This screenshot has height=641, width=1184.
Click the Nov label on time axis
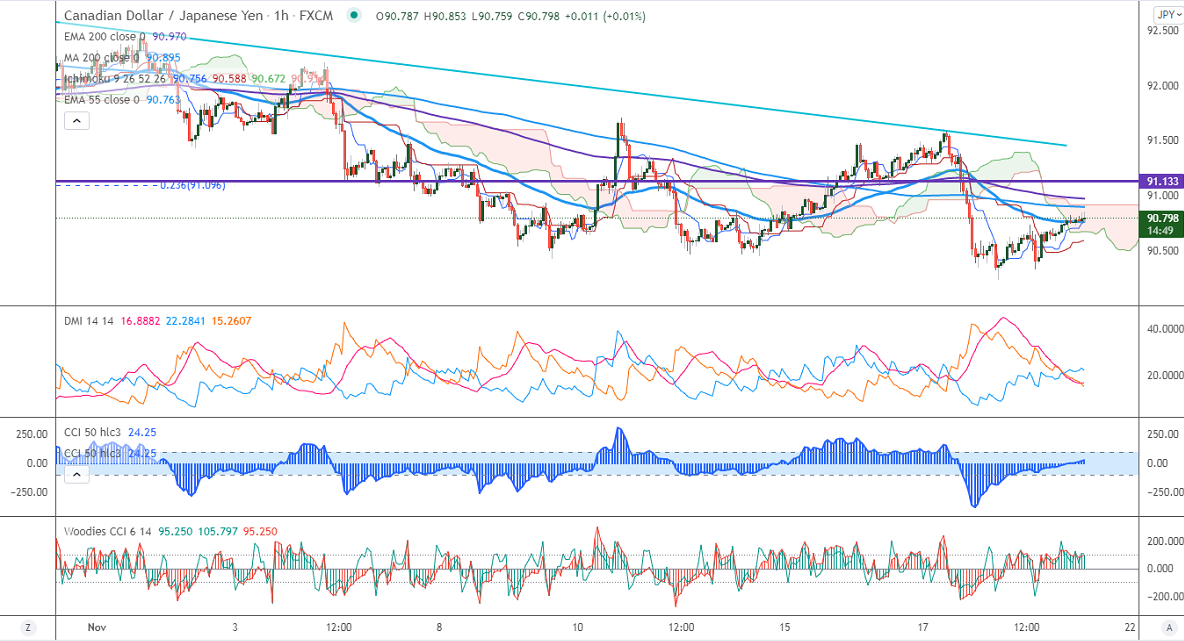tap(96, 627)
